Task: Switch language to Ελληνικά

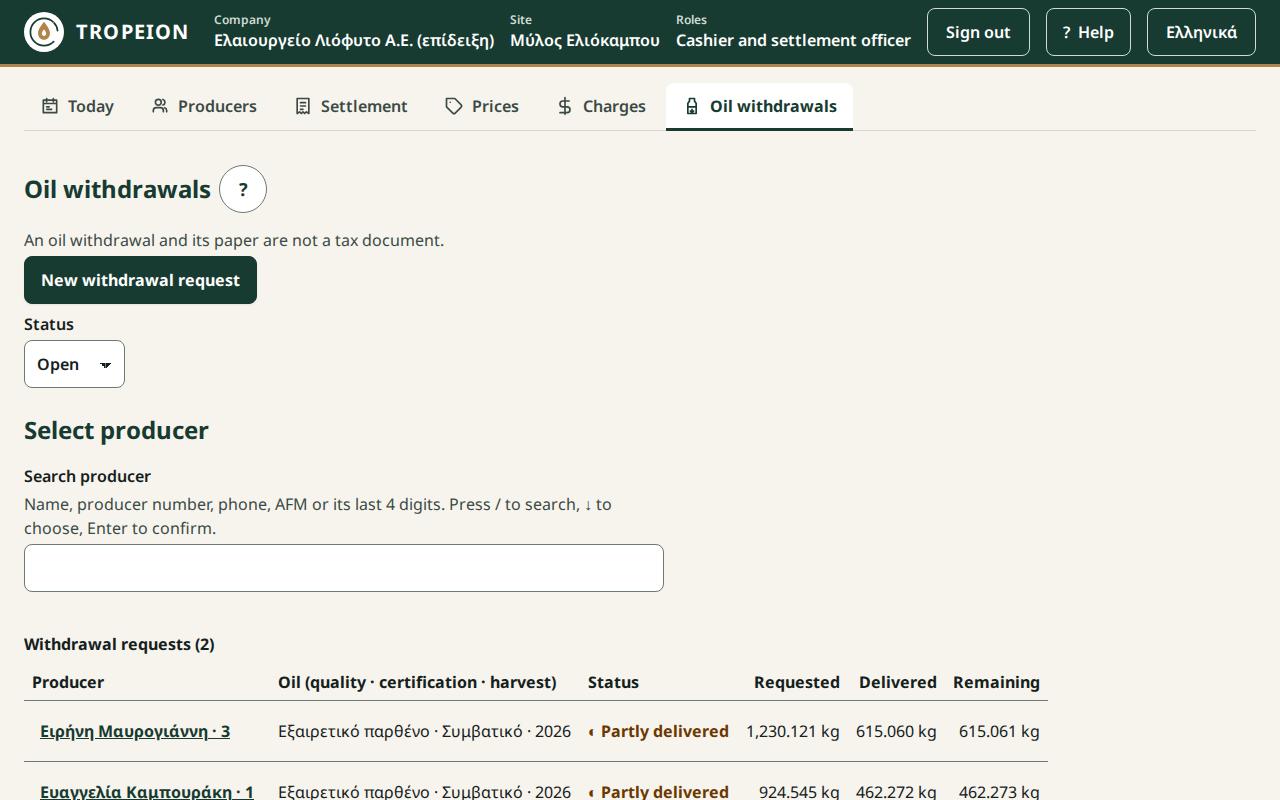Action: click(1201, 32)
